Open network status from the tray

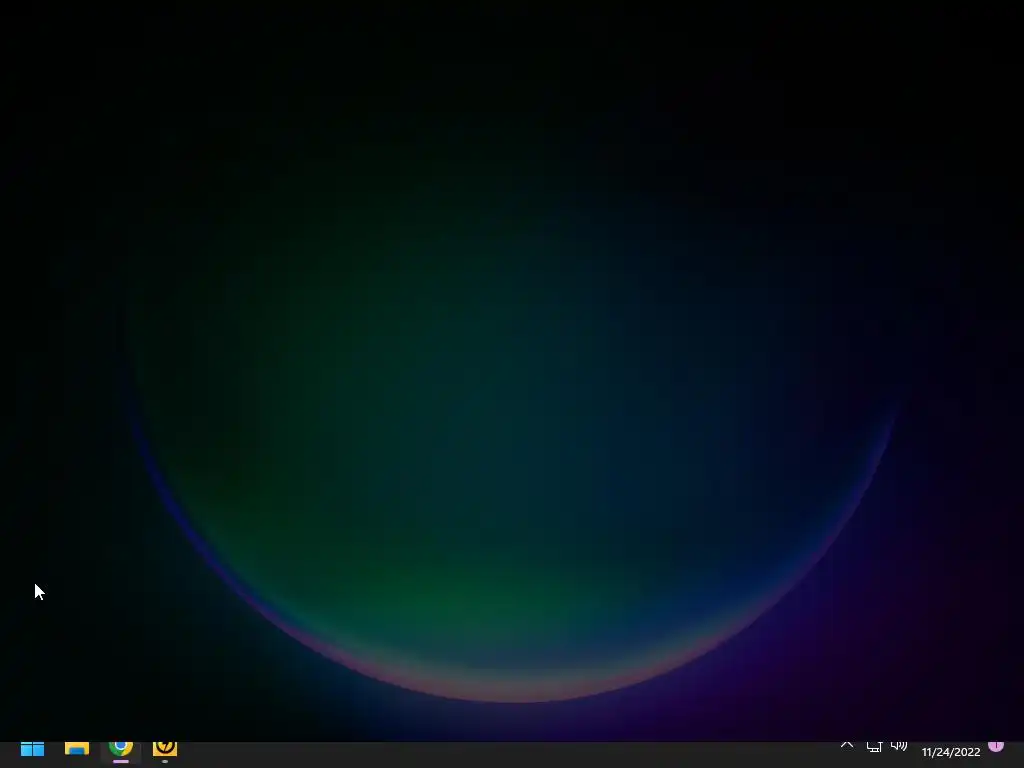[x=874, y=746]
